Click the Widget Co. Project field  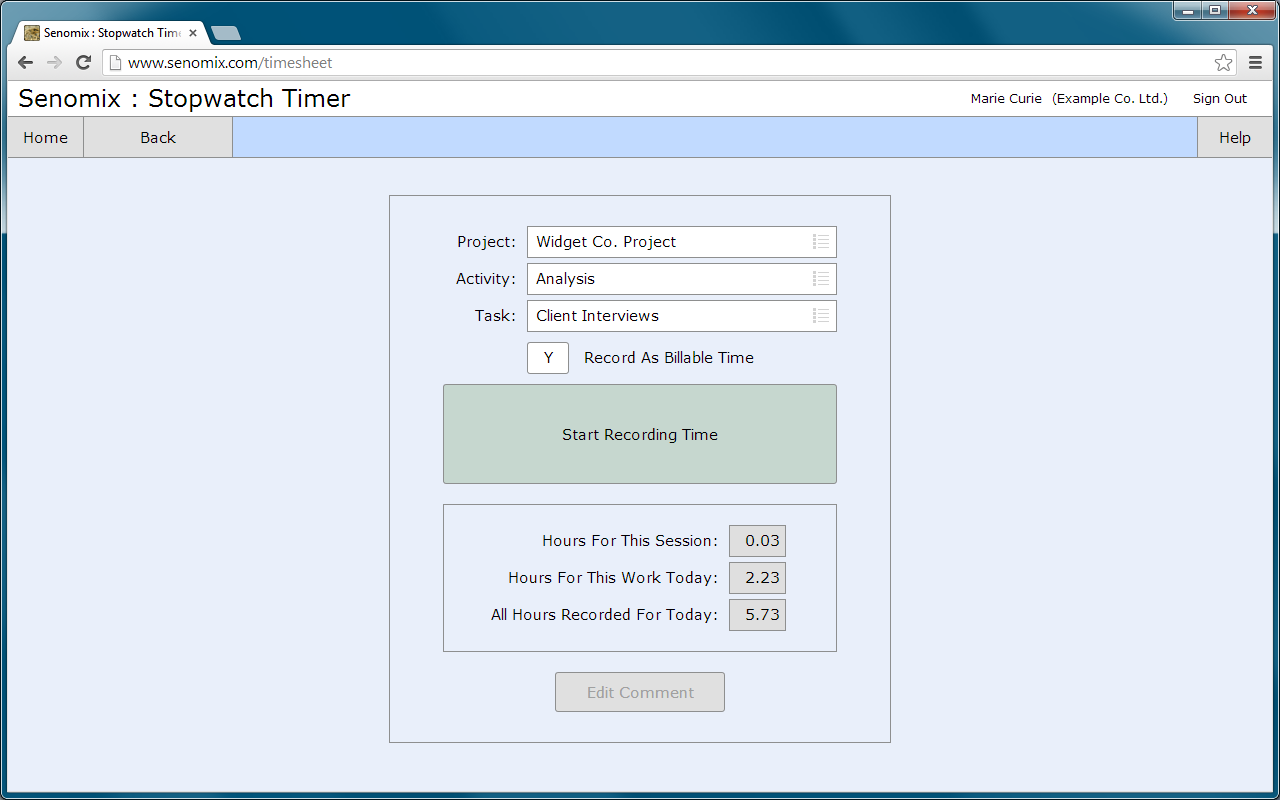point(682,242)
